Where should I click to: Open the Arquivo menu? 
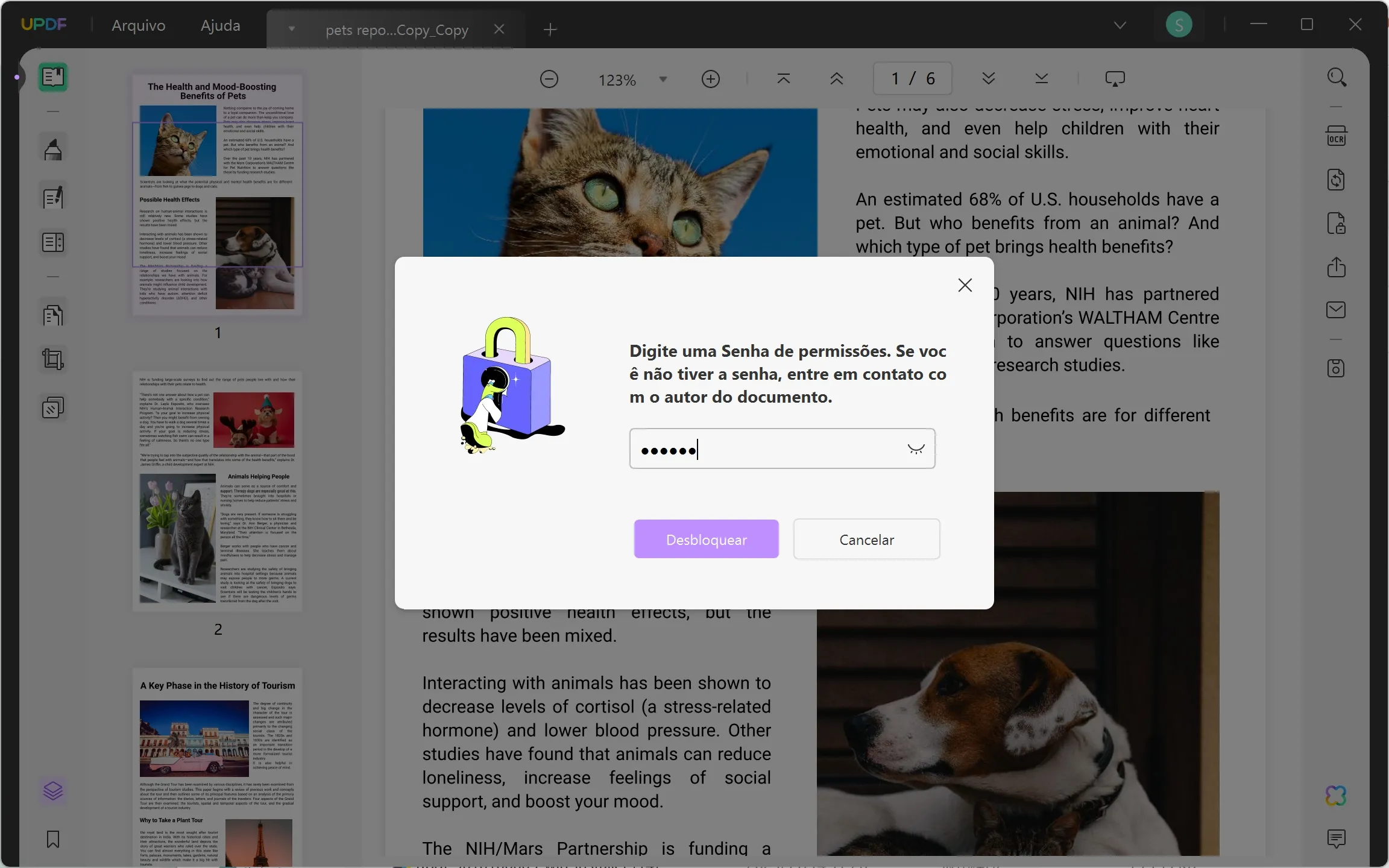point(138,25)
